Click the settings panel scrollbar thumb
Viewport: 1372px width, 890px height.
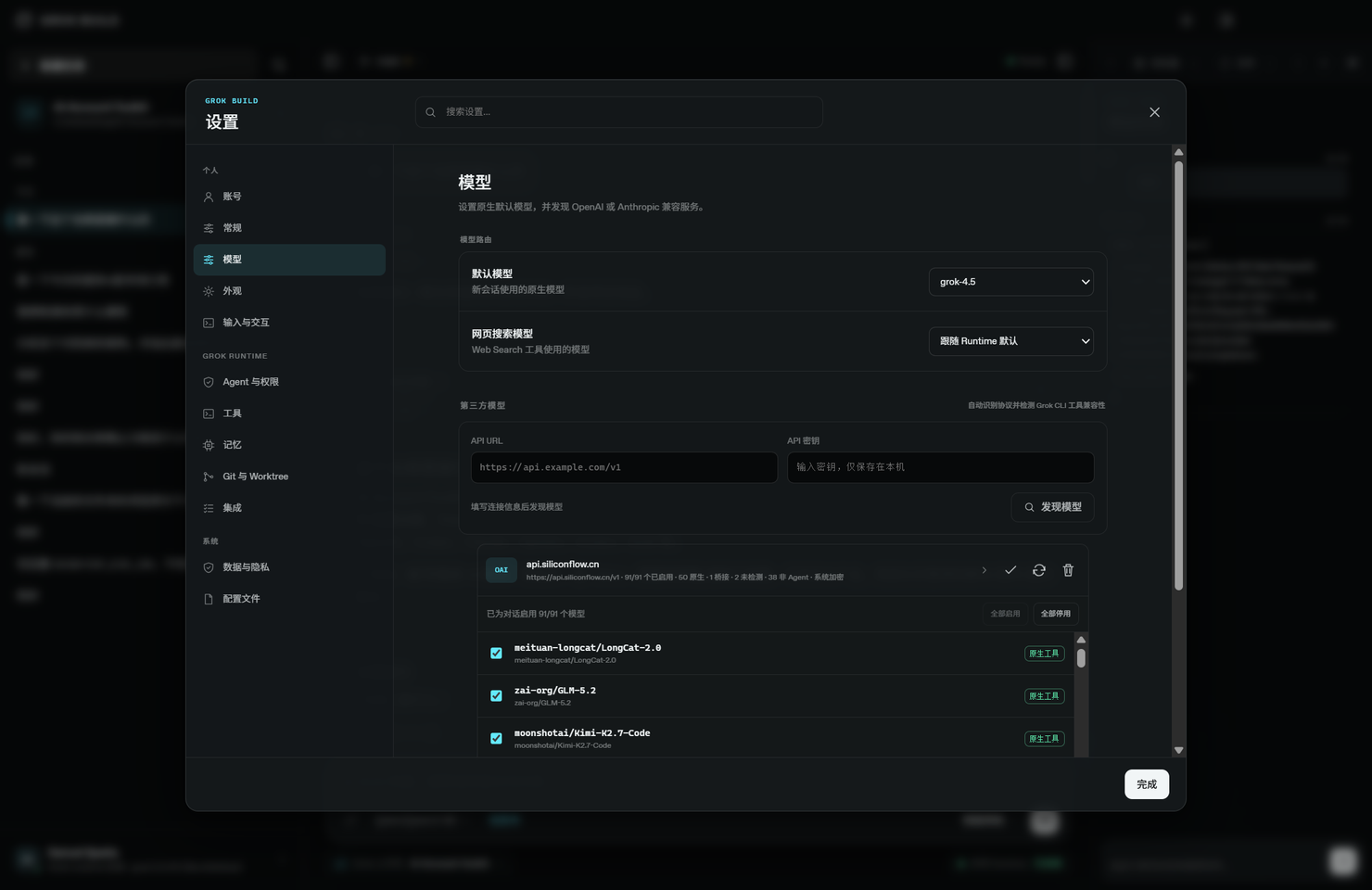click(1178, 375)
